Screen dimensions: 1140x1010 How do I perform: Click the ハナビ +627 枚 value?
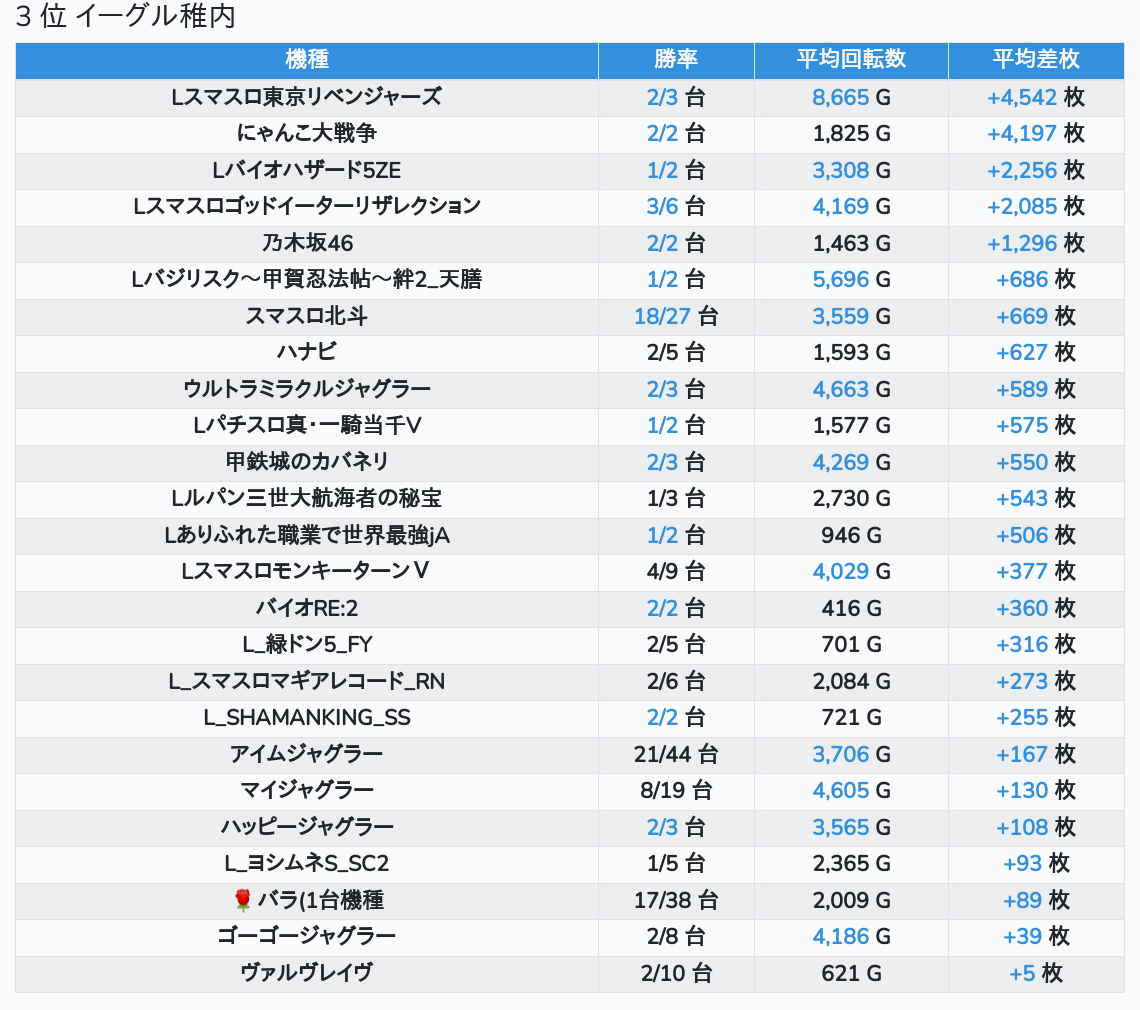[1022, 352]
